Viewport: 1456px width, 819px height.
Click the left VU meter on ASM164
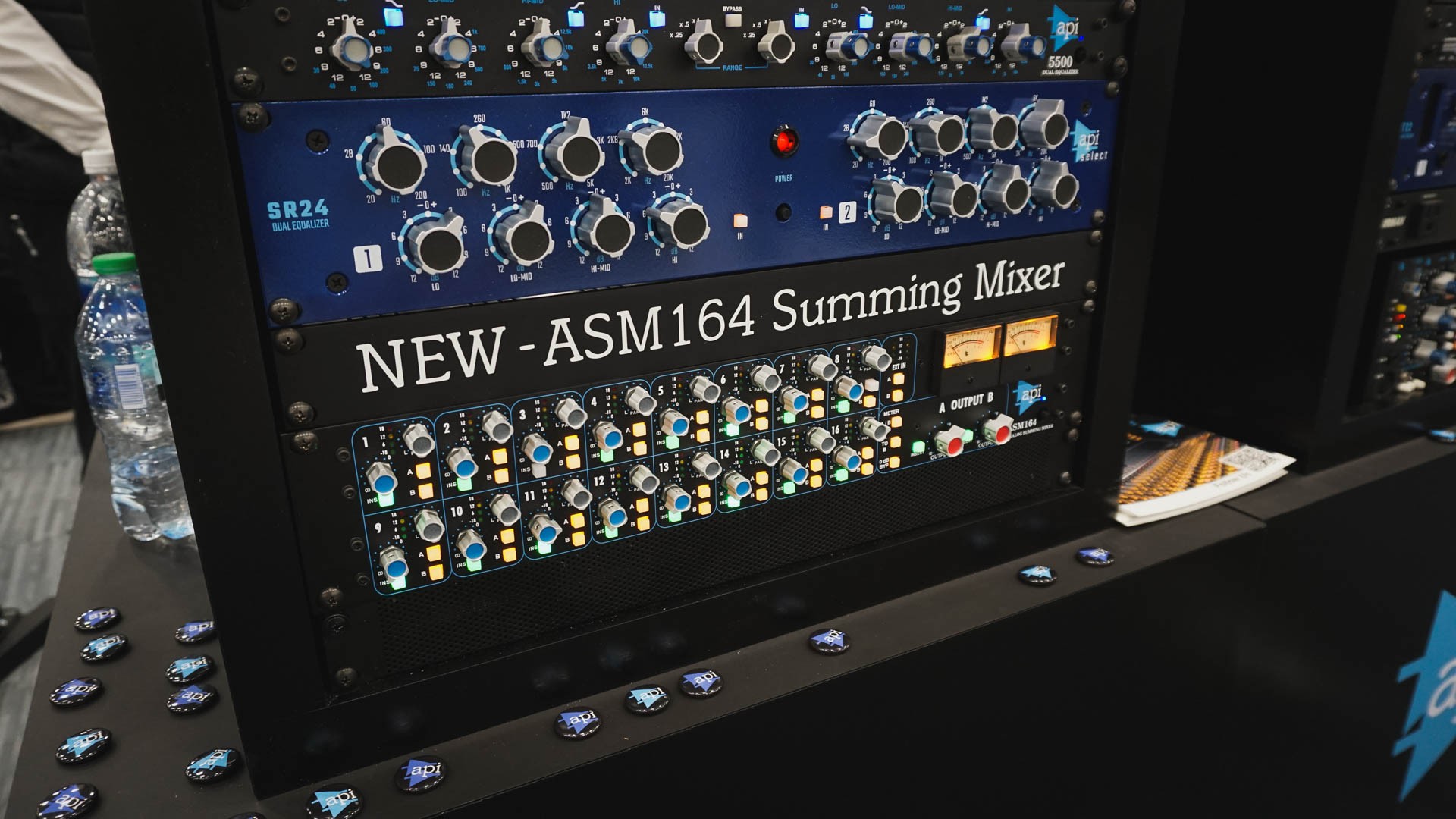[971, 348]
